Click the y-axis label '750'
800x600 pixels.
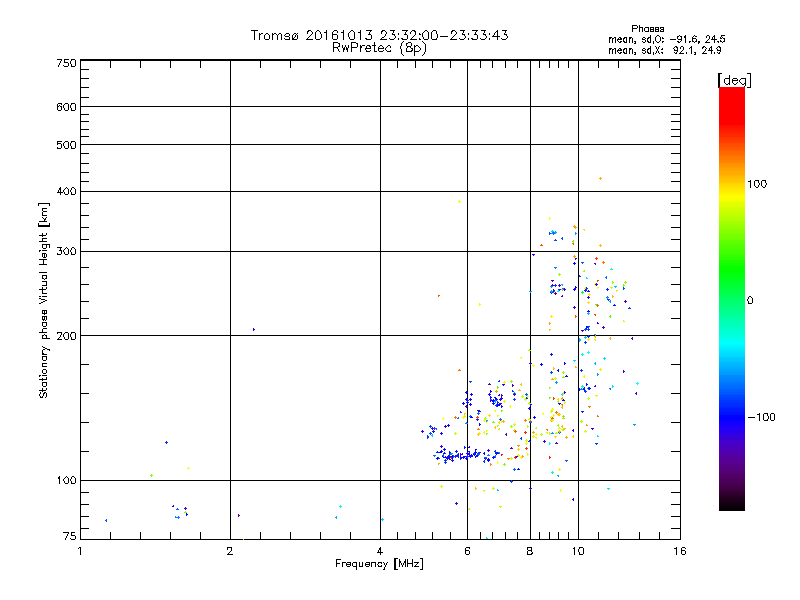click(66, 63)
